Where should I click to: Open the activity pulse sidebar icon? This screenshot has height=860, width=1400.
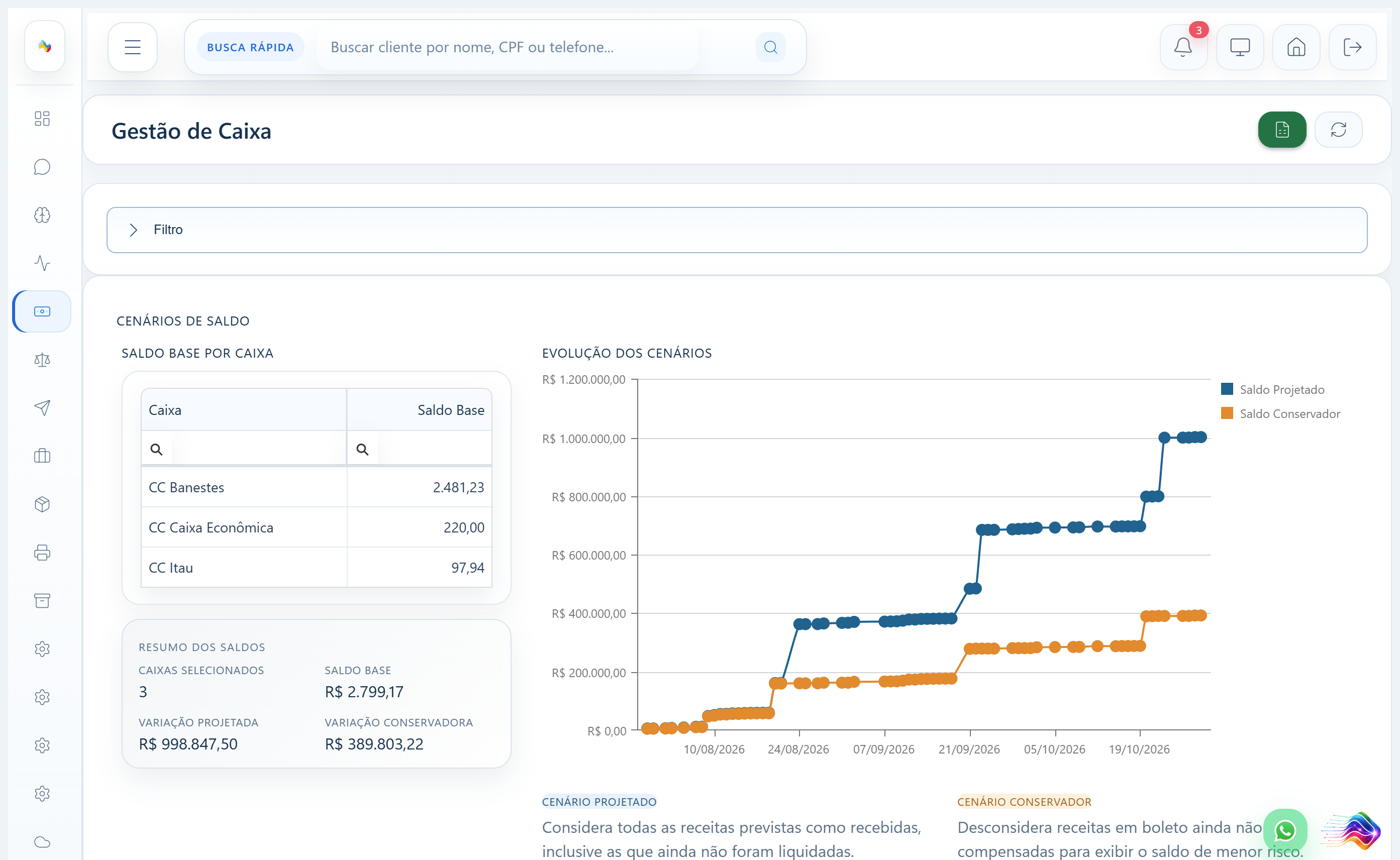[x=42, y=263]
